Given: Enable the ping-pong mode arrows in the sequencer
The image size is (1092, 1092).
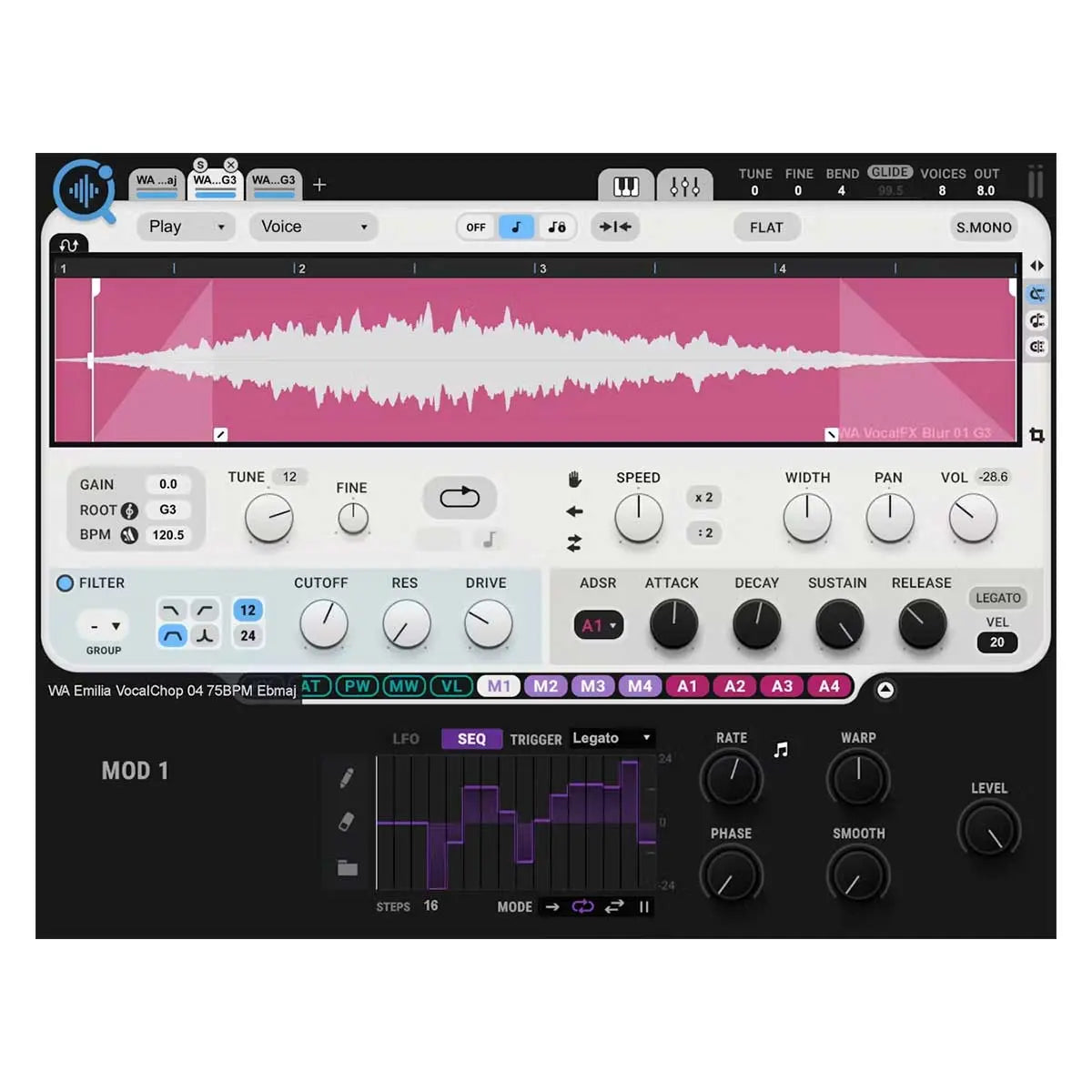Looking at the screenshot, I should coord(612,907).
